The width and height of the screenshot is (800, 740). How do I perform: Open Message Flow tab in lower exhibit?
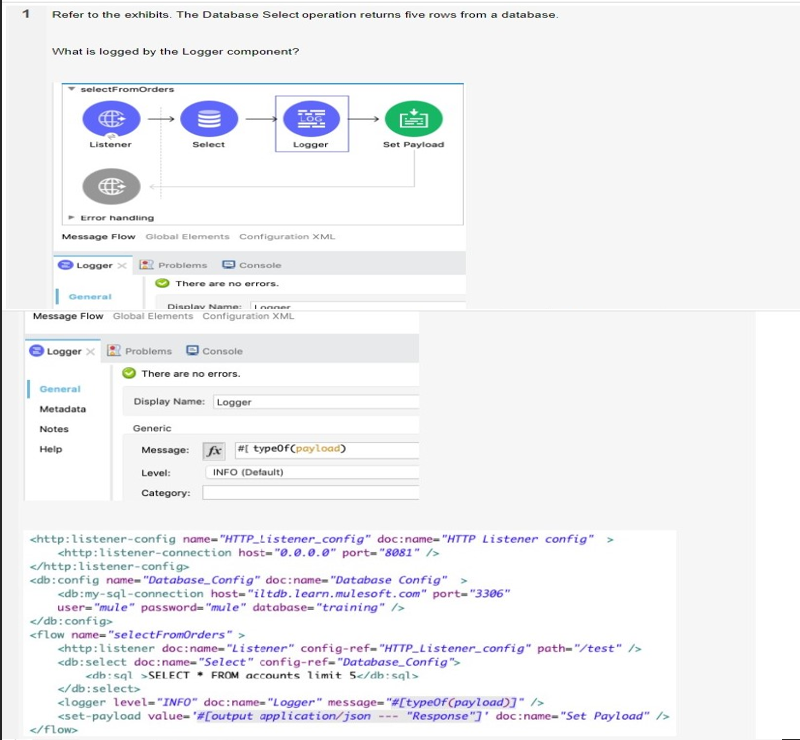(x=68, y=316)
